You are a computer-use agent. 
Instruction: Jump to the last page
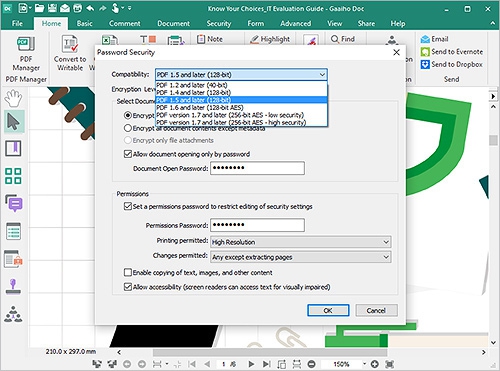(266, 364)
